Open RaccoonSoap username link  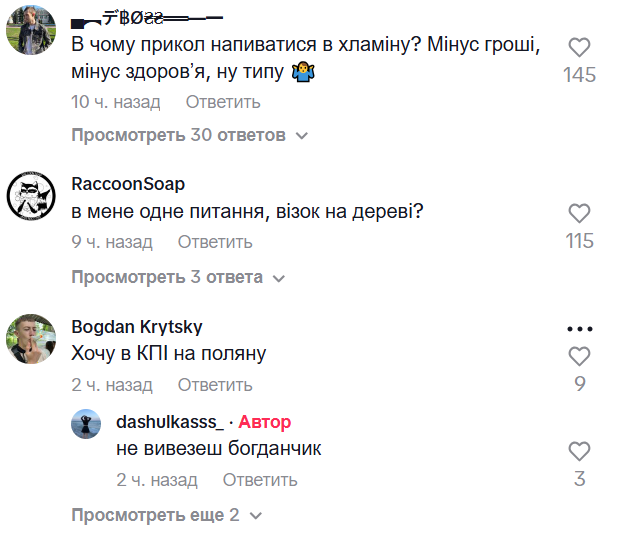[129, 184]
